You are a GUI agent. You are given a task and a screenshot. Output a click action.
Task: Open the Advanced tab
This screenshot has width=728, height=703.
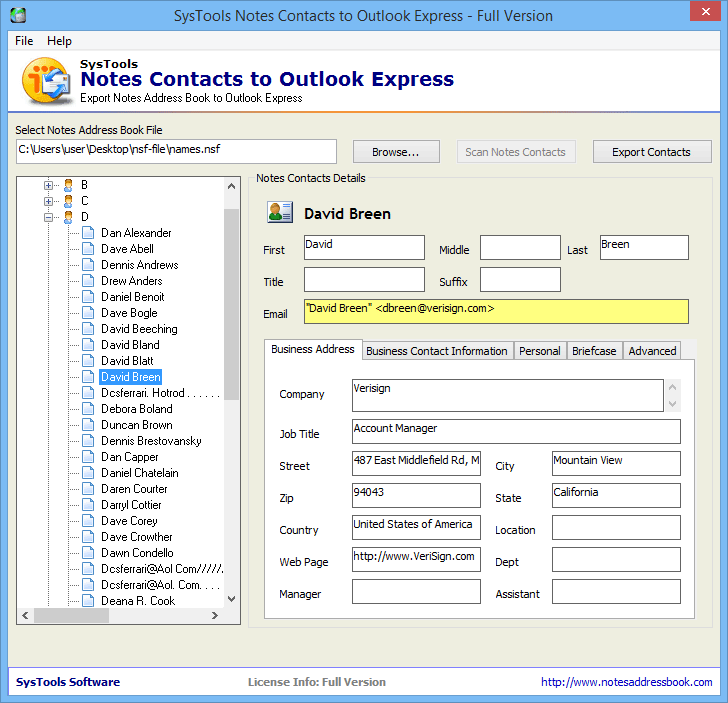point(652,351)
